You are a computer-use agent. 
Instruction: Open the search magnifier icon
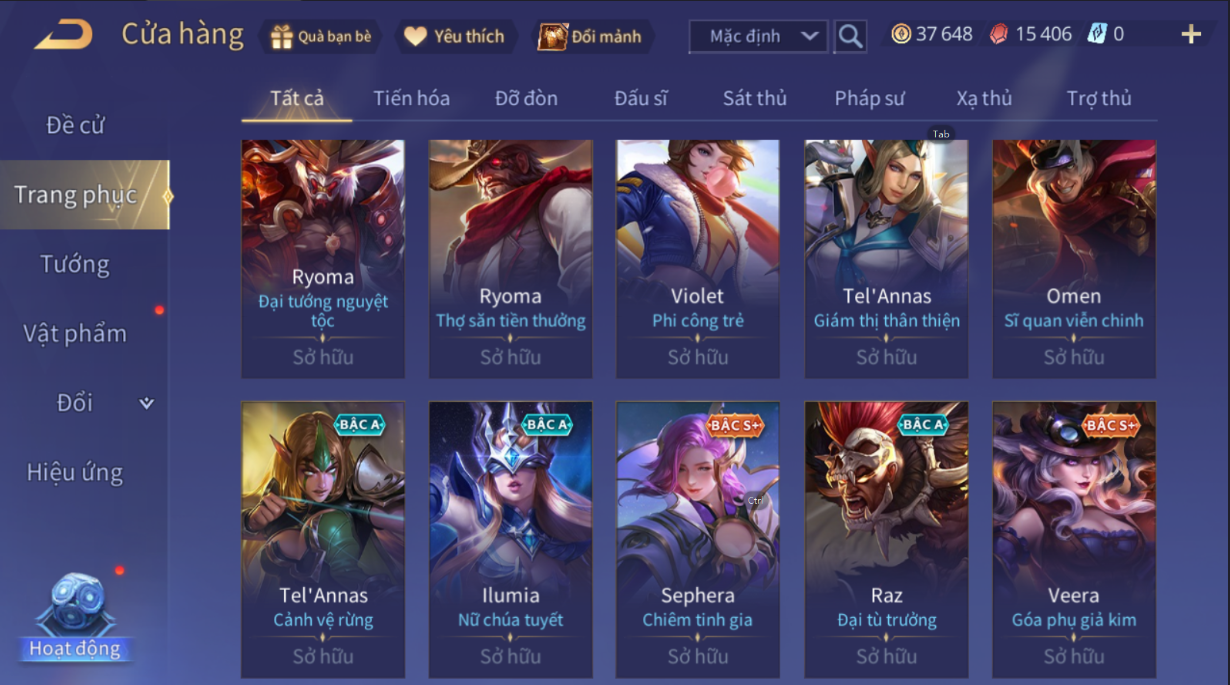pos(850,36)
